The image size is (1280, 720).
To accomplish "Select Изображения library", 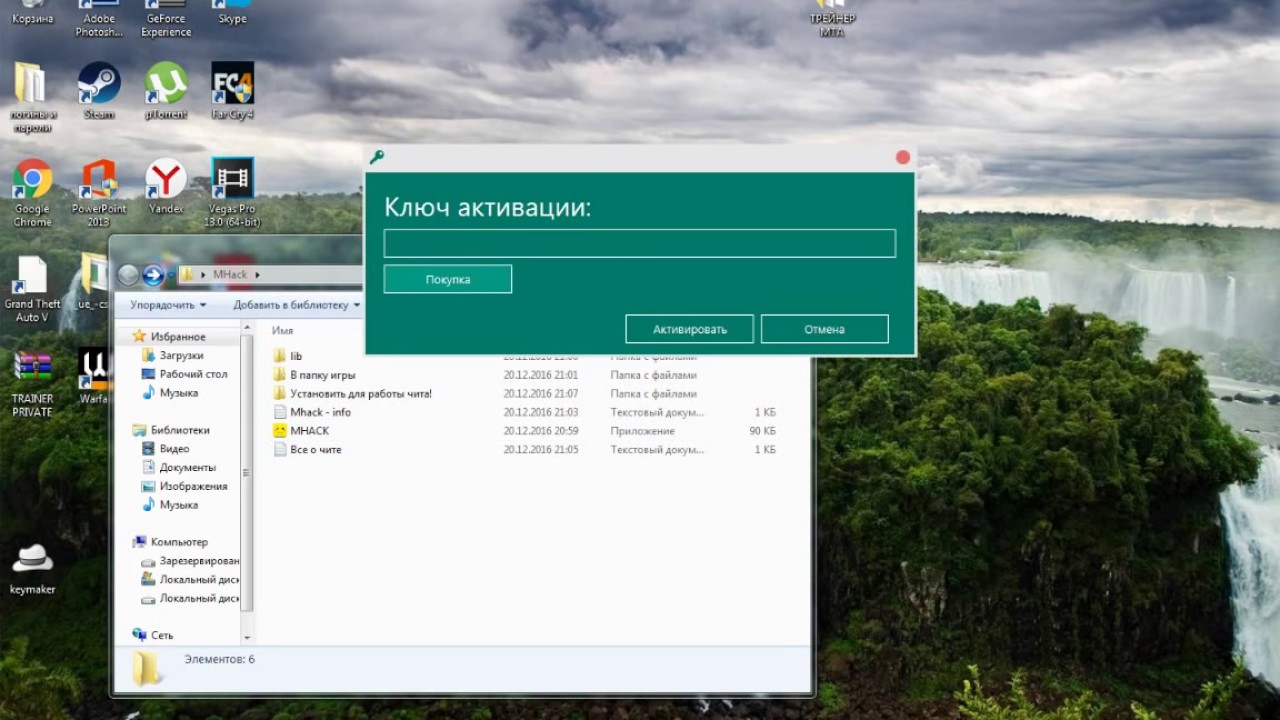I will pos(193,486).
